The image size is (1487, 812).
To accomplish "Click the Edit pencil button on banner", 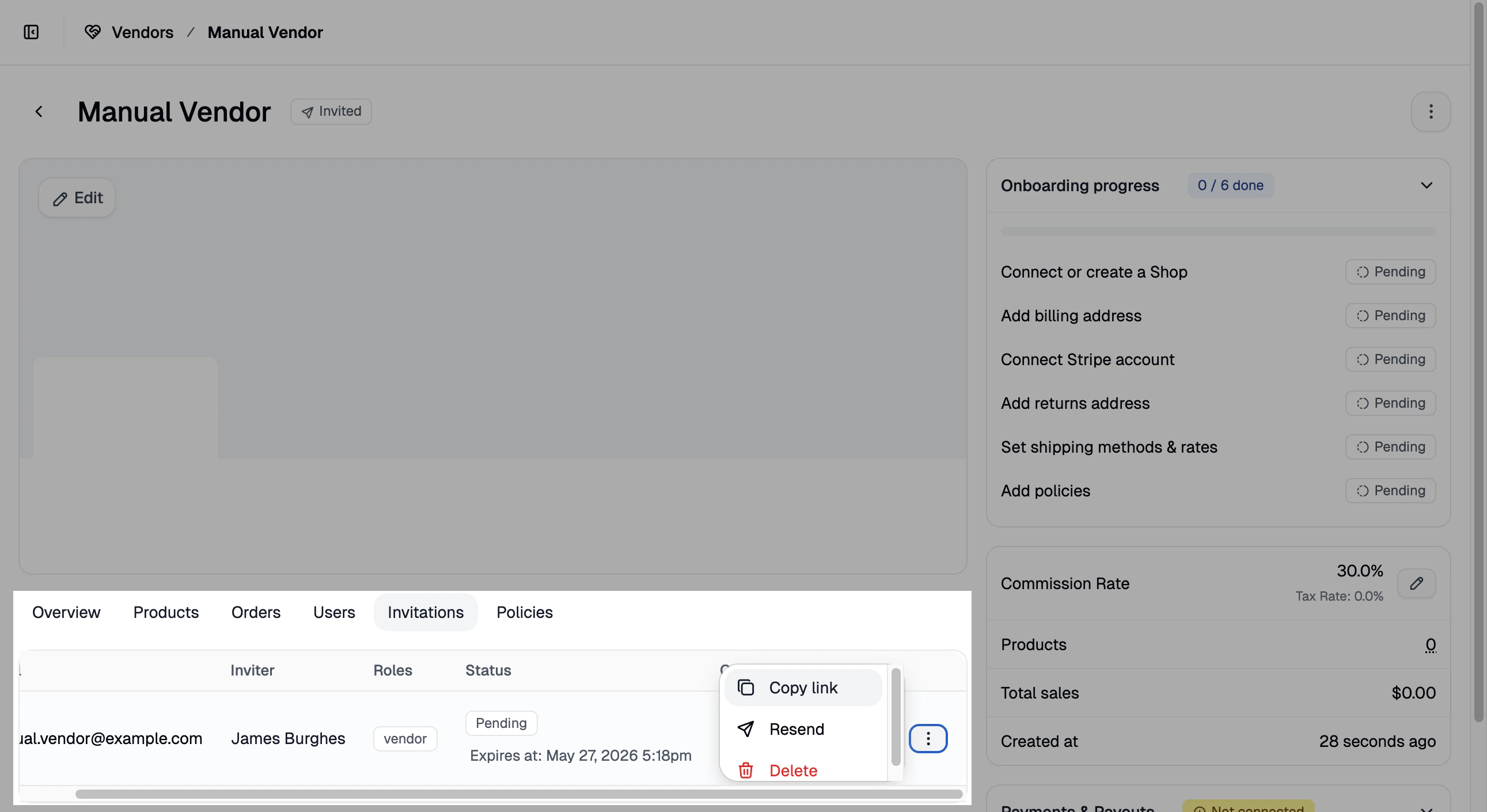I will pyautogui.click(x=77, y=198).
